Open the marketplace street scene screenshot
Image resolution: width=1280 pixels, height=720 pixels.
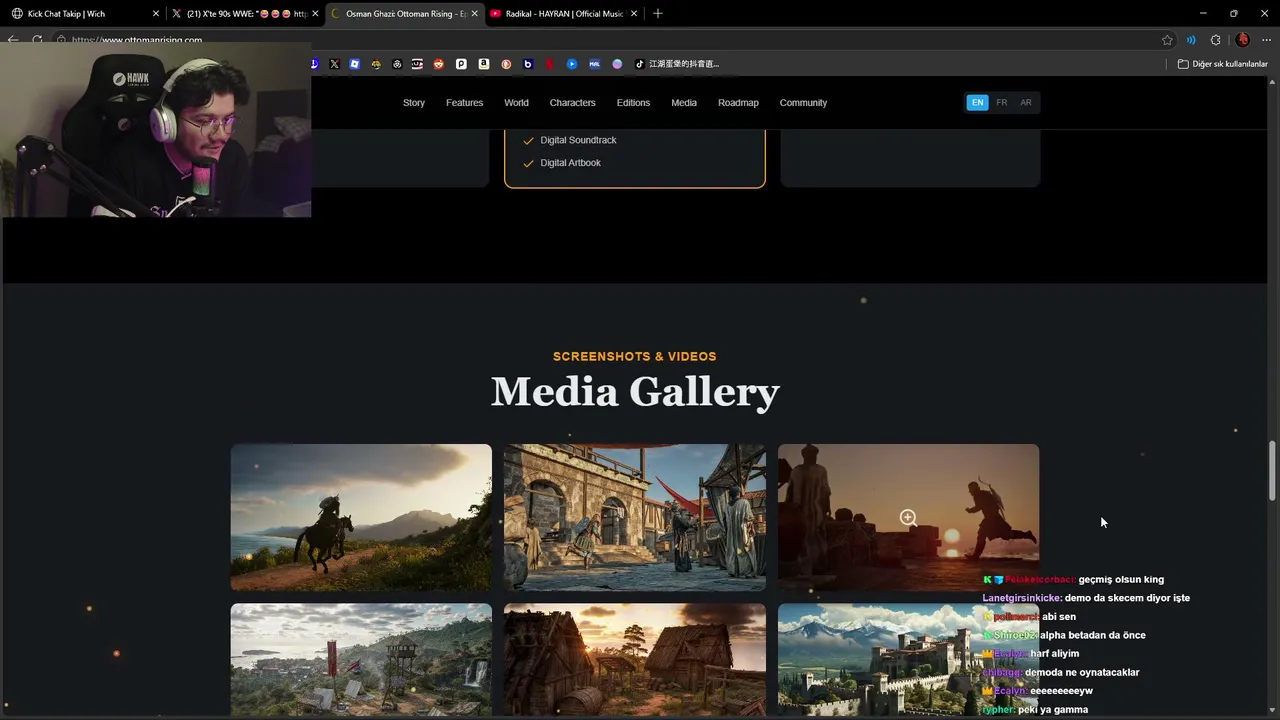point(635,517)
